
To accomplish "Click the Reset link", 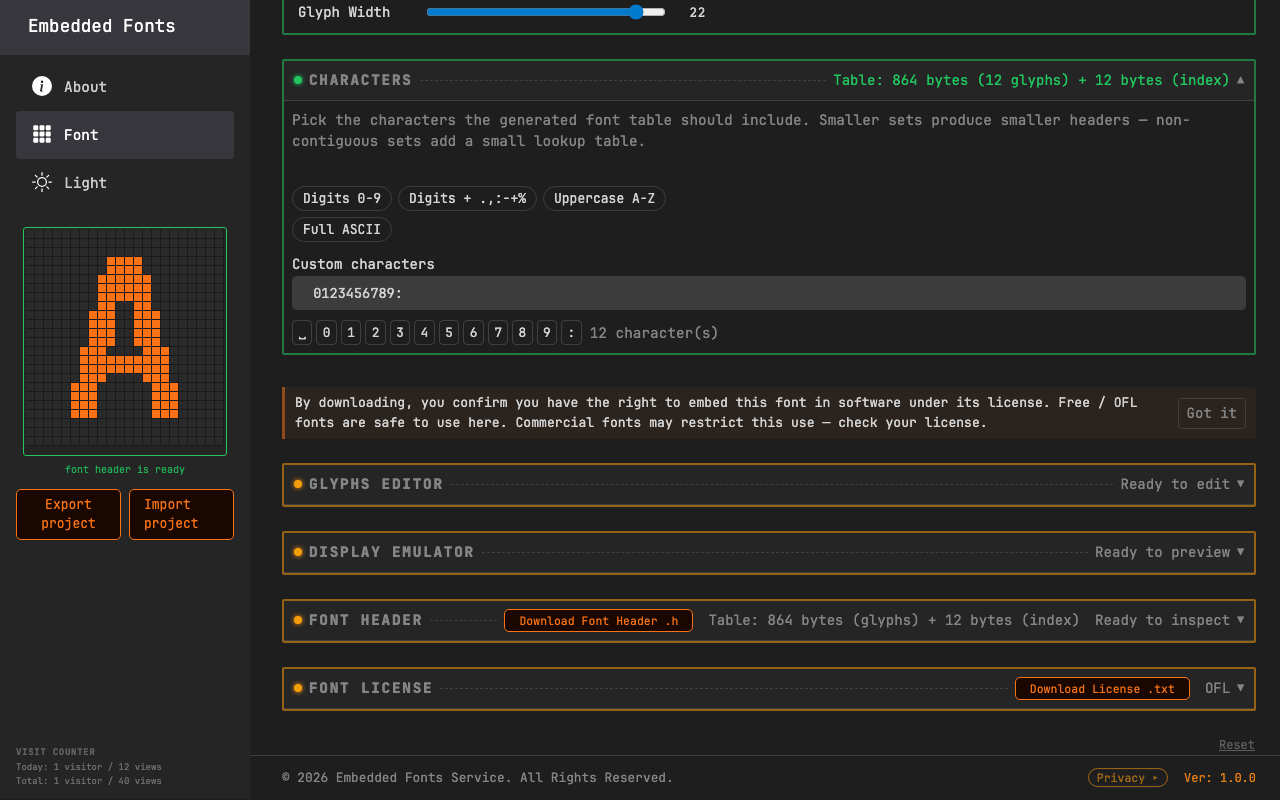I will (1236, 745).
